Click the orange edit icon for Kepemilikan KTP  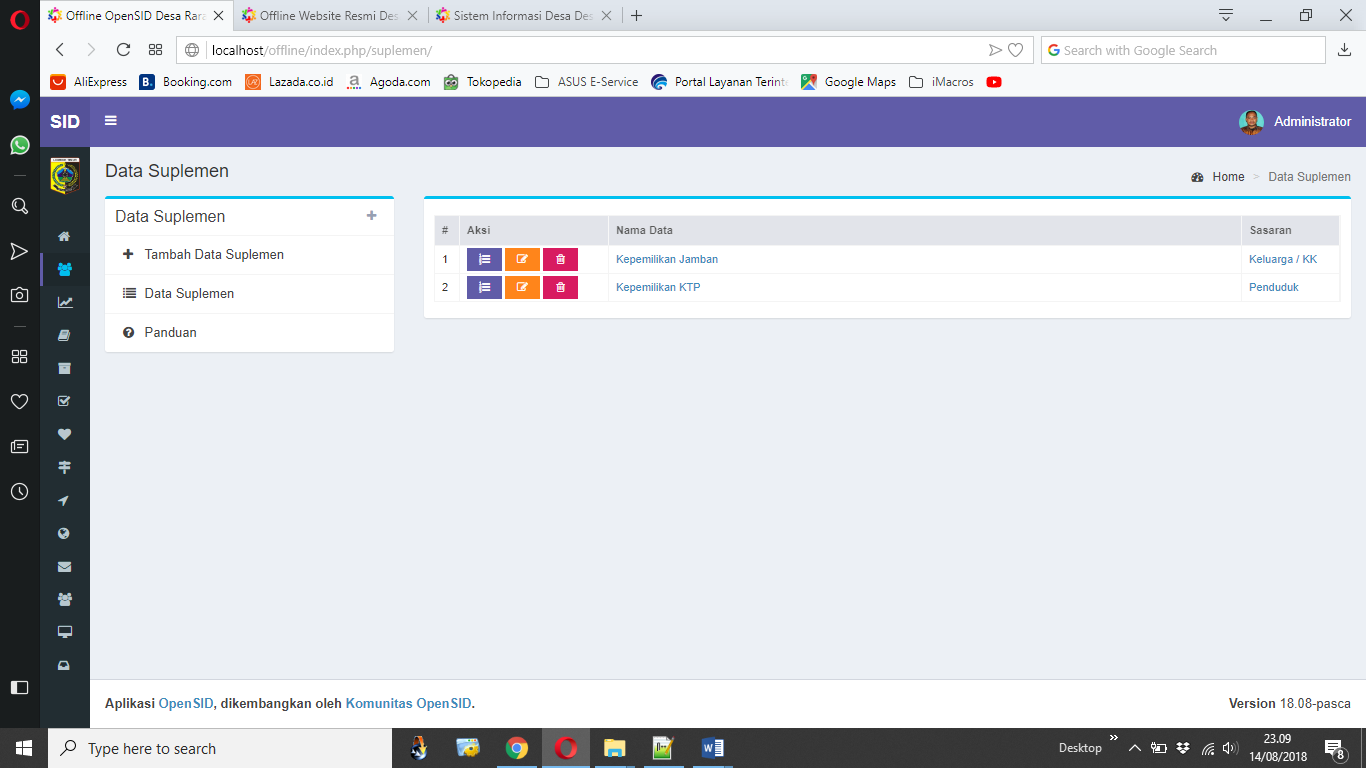click(x=522, y=287)
